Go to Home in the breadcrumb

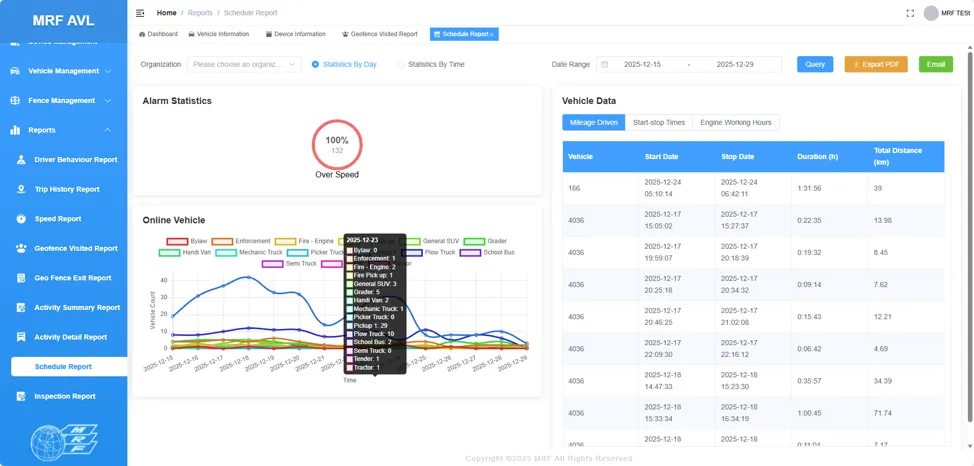(166, 12)
